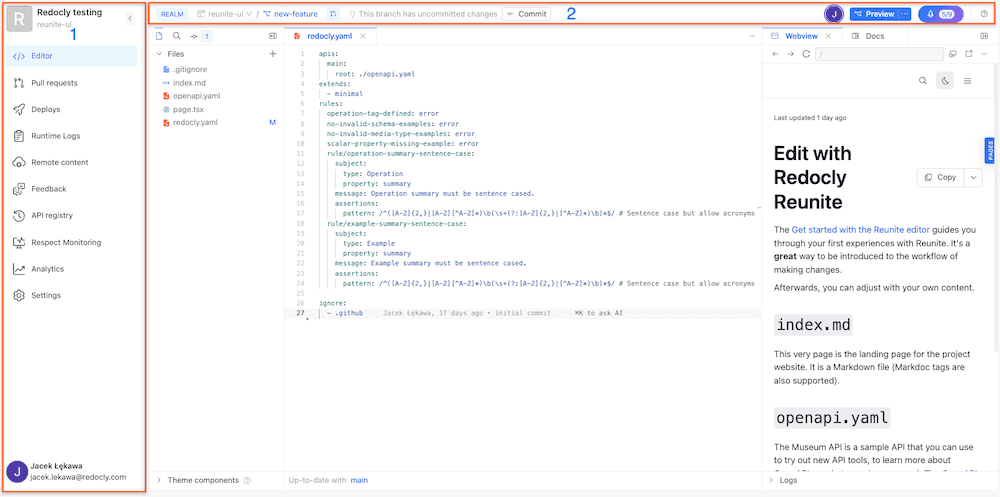Screen dimensions: 1000x497
Task: Open the Copy button dropdown arrow
Action: click(x=973, y=177)
